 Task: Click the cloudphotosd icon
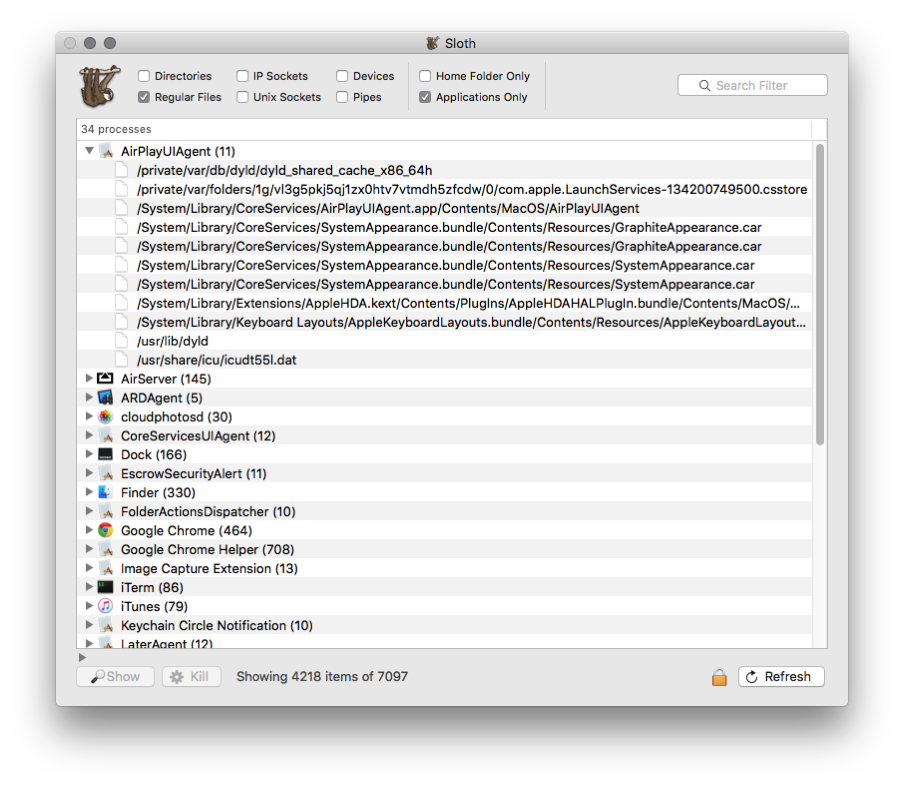coord(106,416)
